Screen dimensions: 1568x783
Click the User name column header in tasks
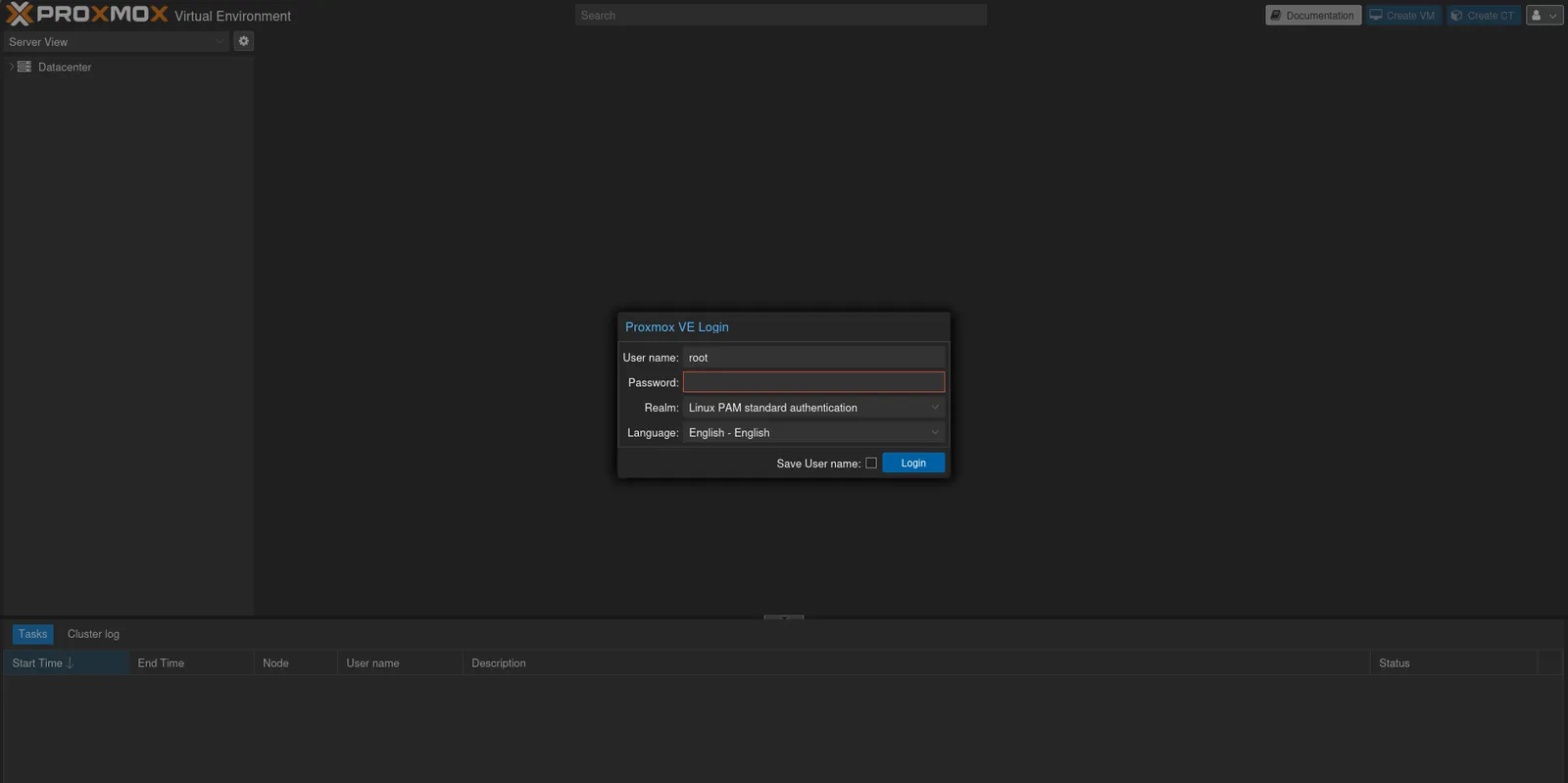pos(400,663)
